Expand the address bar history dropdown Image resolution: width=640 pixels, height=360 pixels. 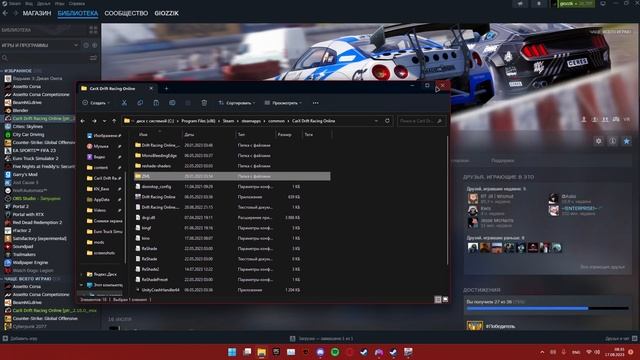click(376, 121)
